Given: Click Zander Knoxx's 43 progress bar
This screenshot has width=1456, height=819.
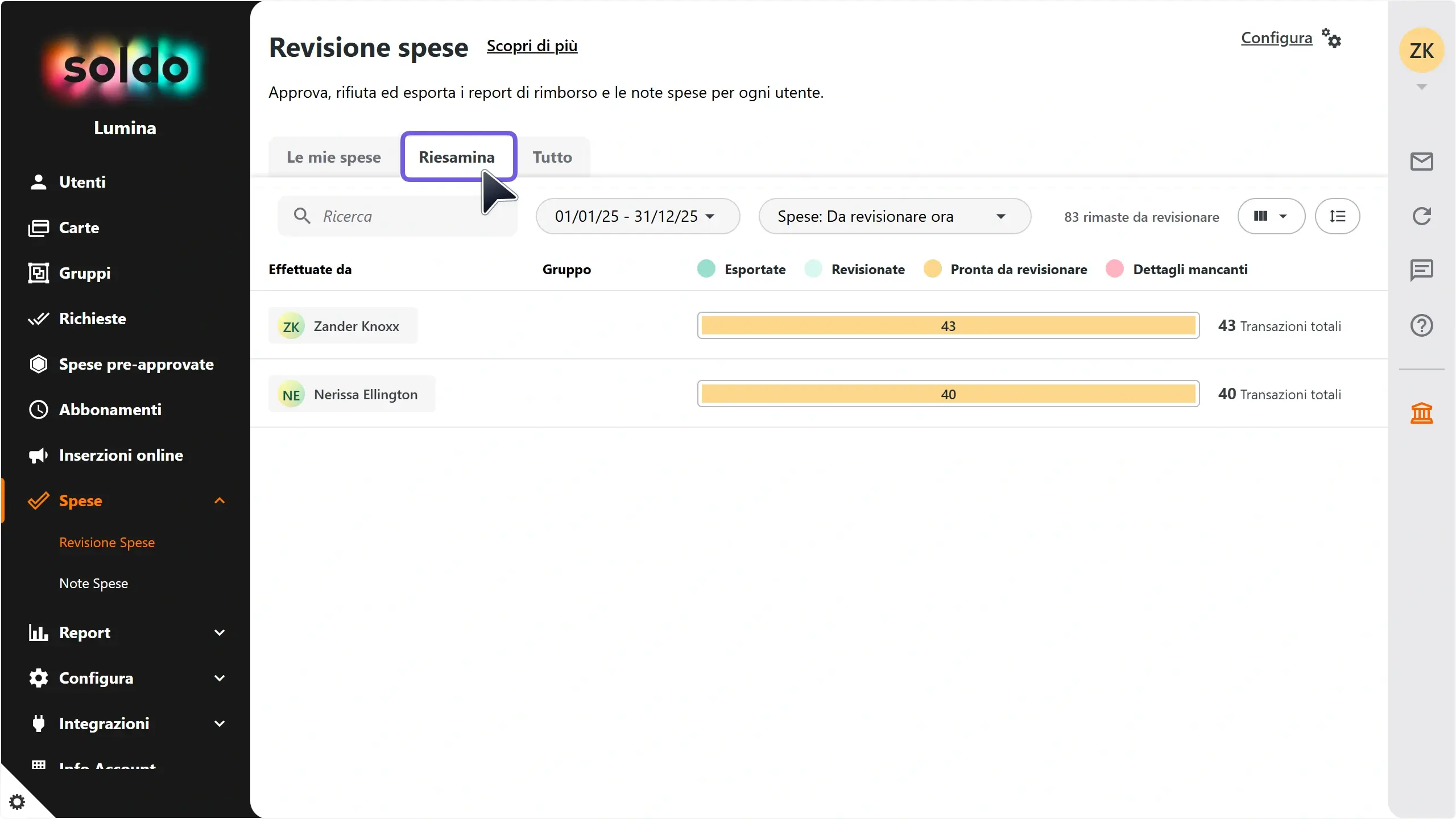Looking at the screenshot, I should [948, 326].
